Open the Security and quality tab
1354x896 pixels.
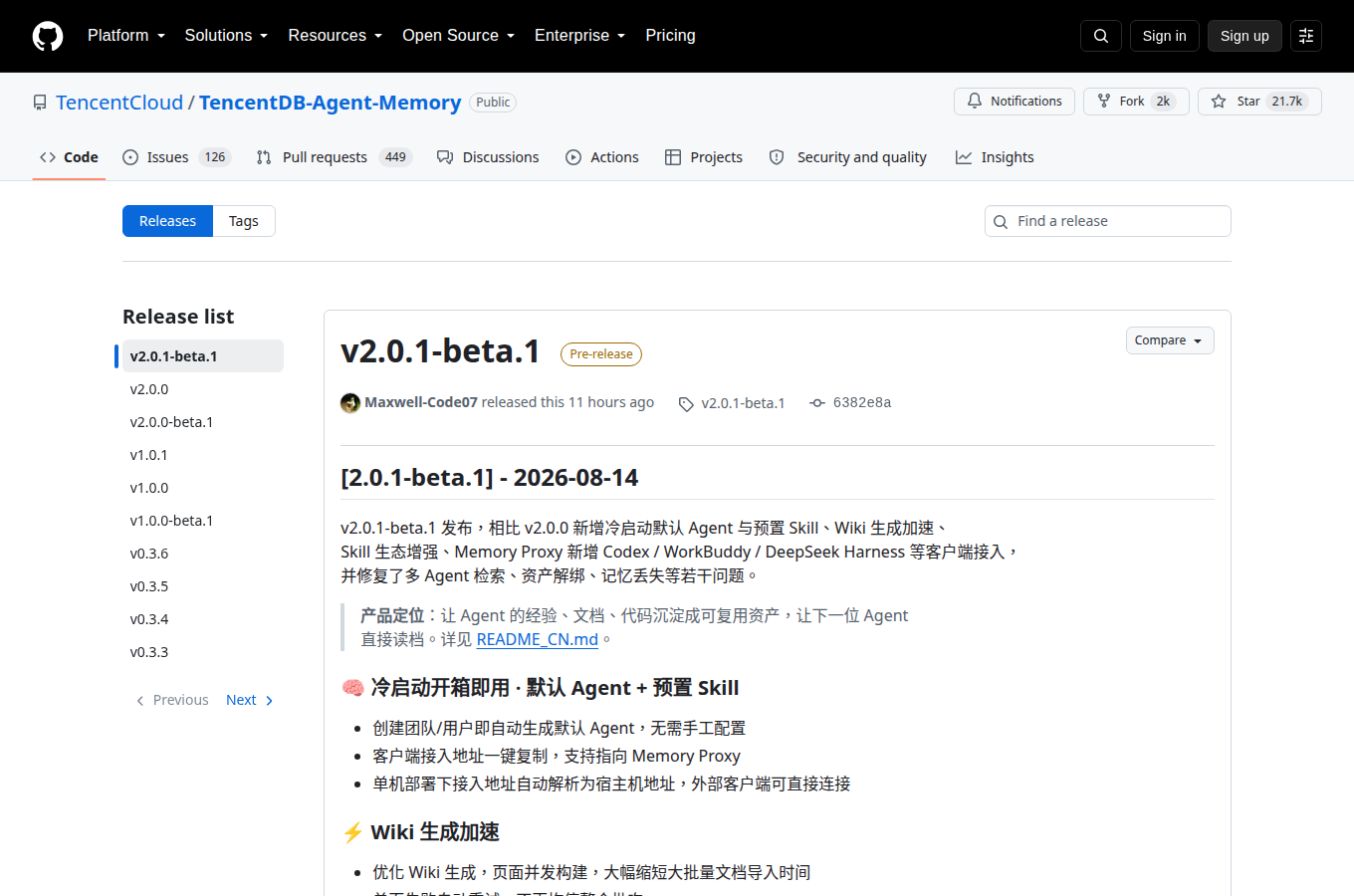click(x=848, y=157)
